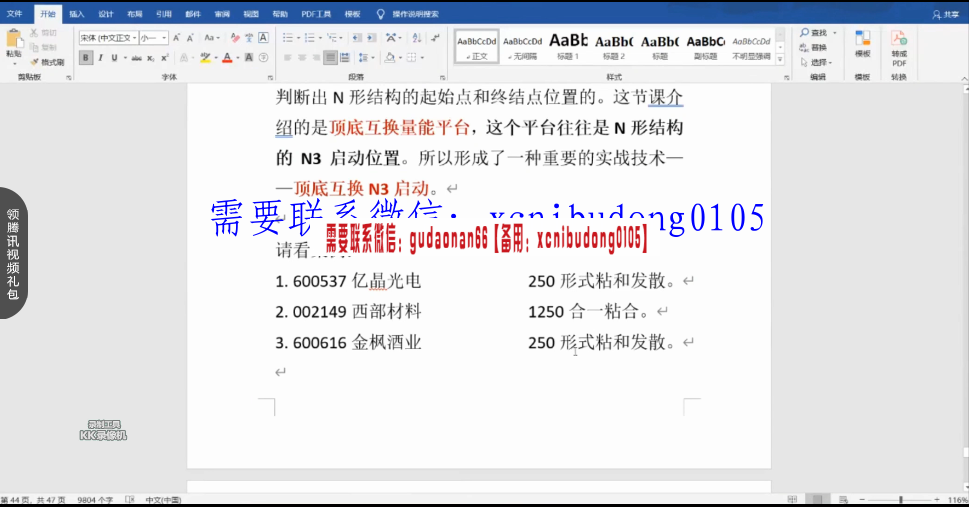
Task: Open the numbered list dropdown arrow
Action: (320, 38)
